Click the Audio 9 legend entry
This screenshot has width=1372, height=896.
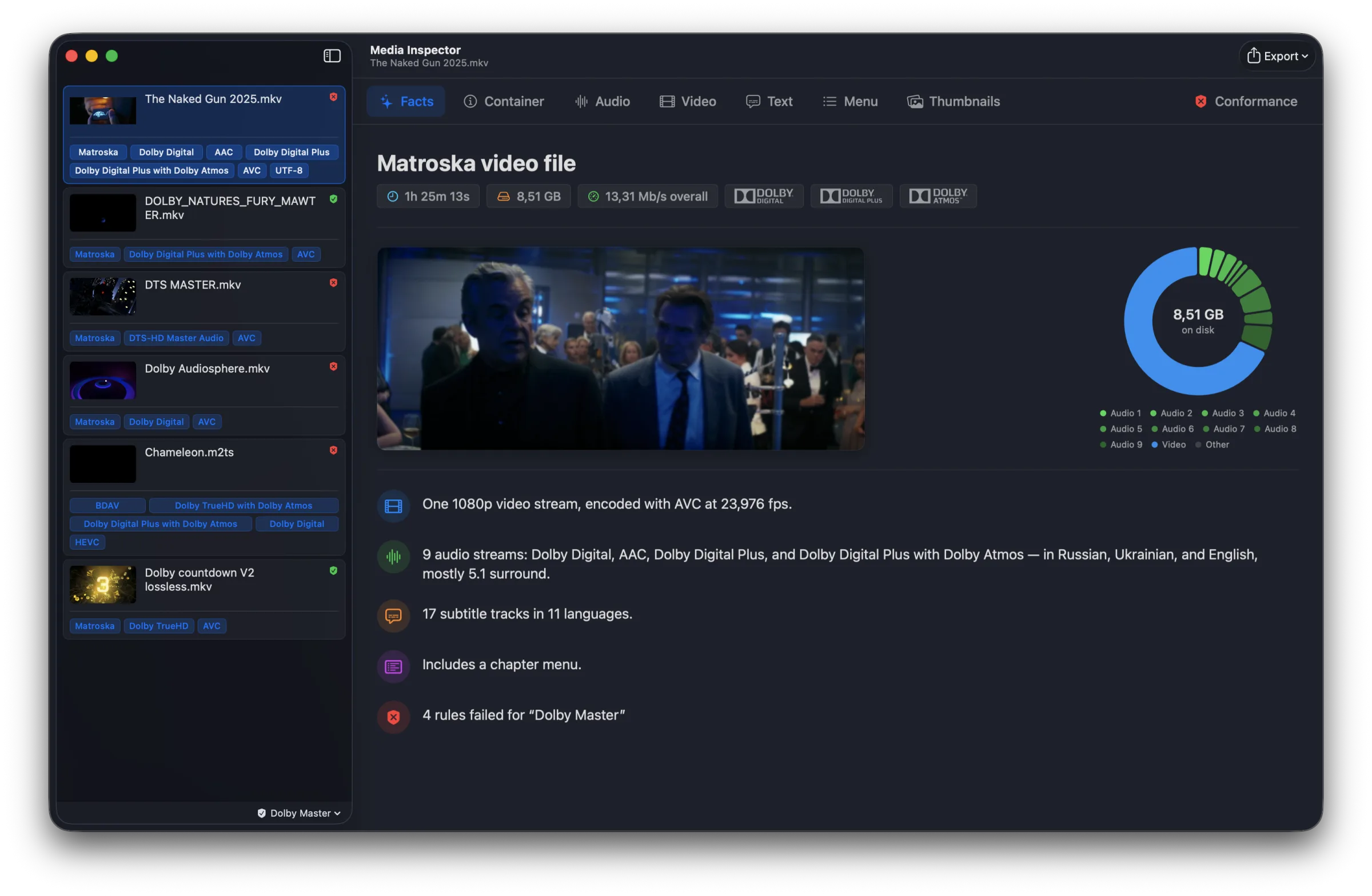click(x=1120, y=444)
